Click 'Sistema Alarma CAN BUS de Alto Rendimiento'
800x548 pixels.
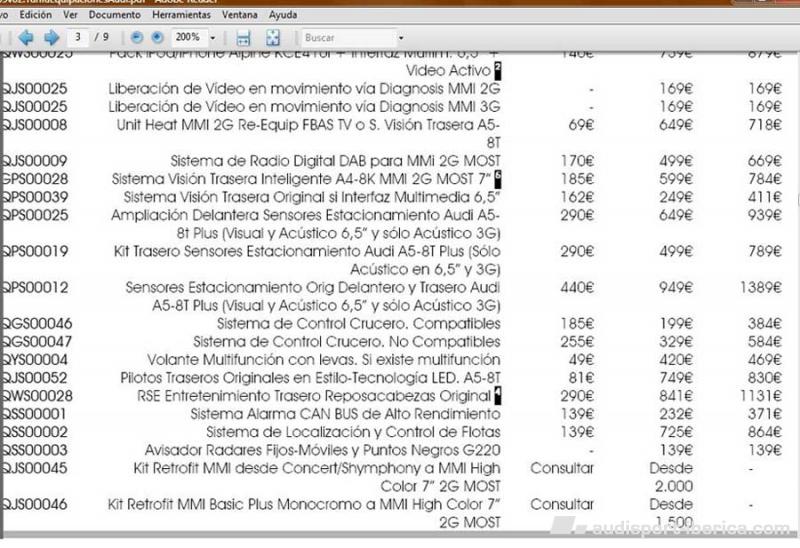[x=345, y=414]
